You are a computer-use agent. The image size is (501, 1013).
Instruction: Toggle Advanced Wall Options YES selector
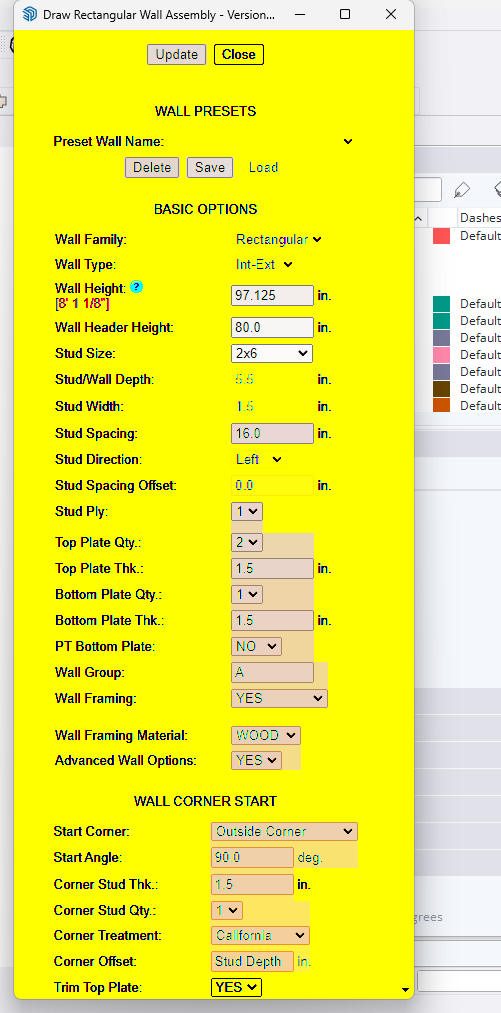tap(257, 760)
